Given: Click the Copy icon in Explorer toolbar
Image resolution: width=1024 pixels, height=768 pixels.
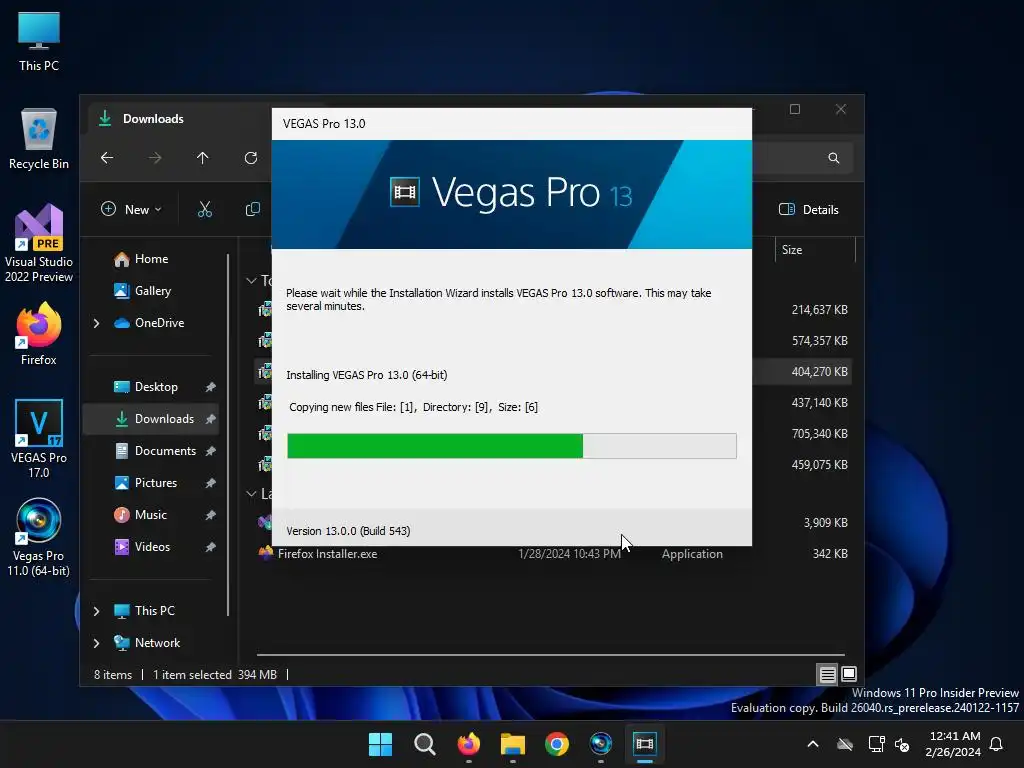Looking at the screenshot, I should [x=252, y=209].
